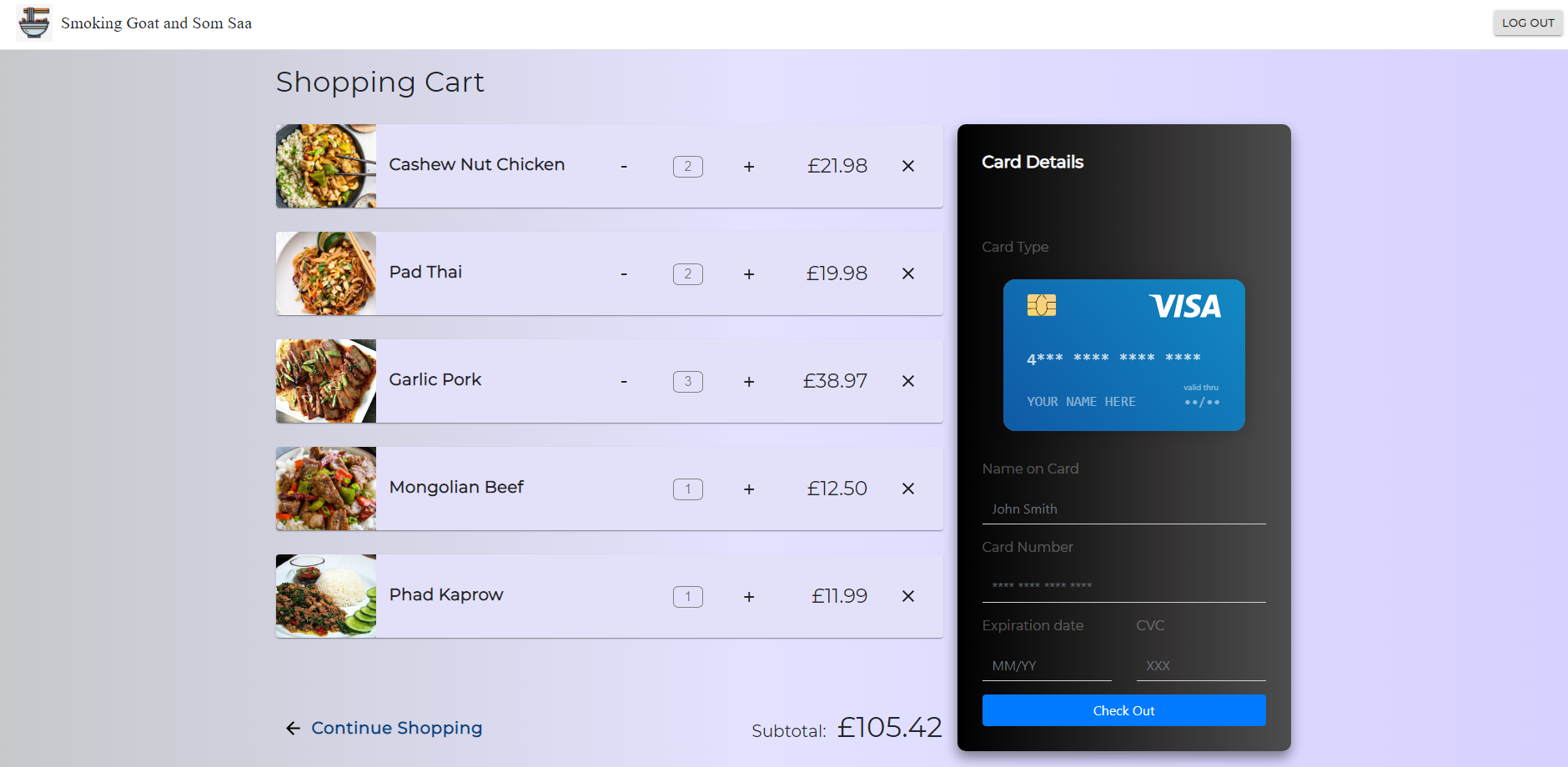Screen dimensions: 1568x767
Task: Click the blue Check Out button
Action: coord(1123,710)
